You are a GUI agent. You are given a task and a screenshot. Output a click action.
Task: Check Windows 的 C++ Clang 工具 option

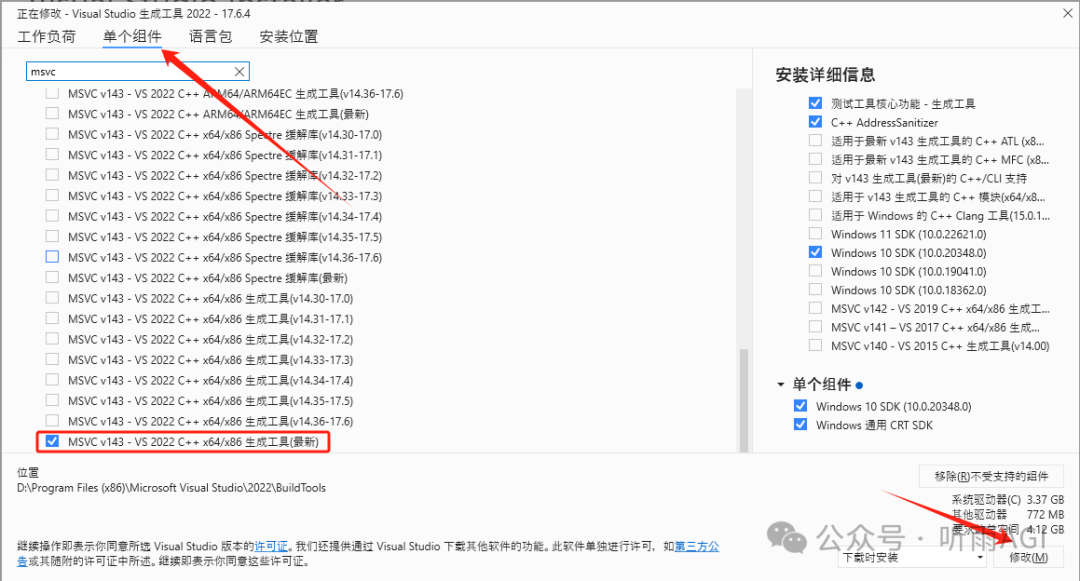(816, 215)
